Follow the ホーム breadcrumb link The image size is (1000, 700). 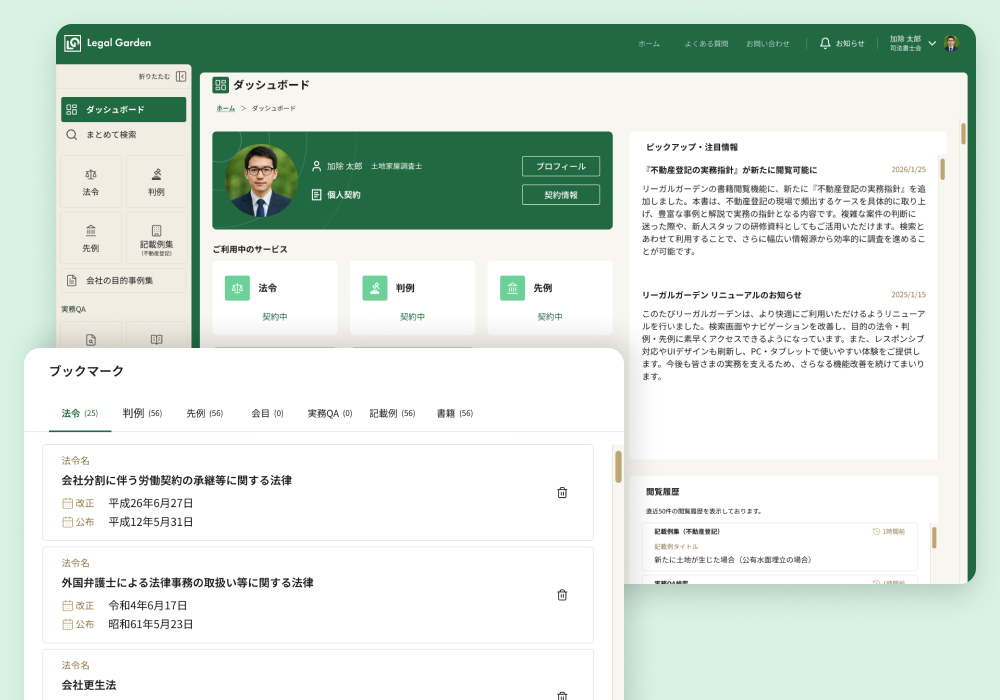(225, 108)
